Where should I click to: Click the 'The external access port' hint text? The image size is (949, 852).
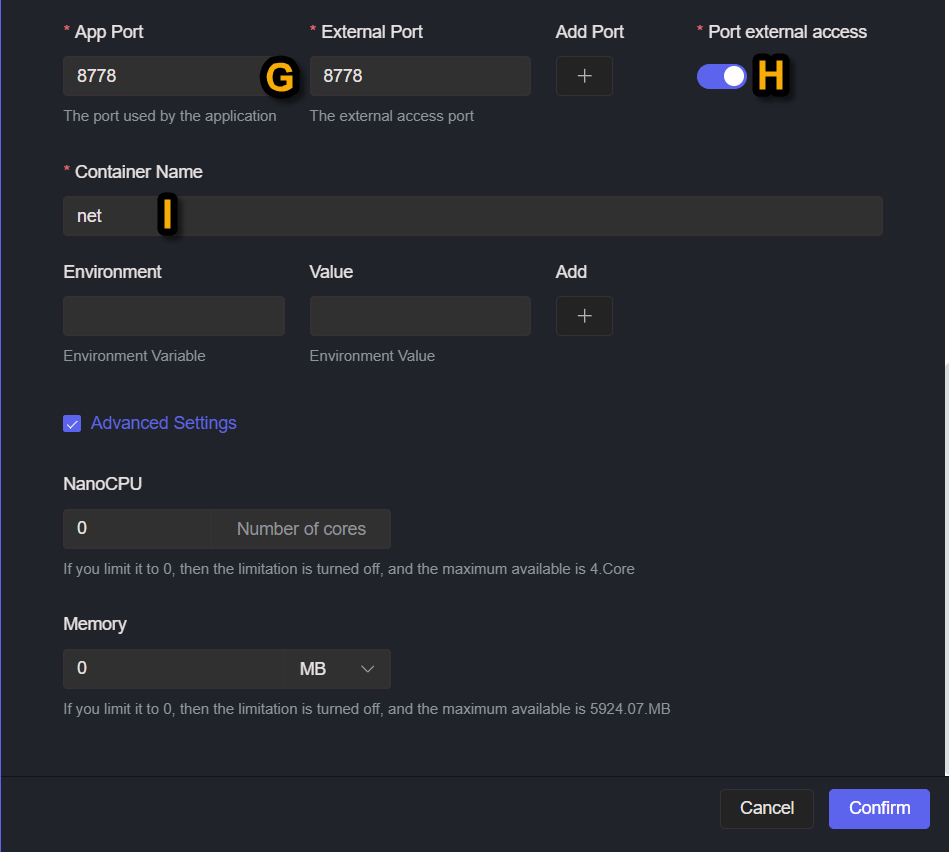click(x=392, y=116)
